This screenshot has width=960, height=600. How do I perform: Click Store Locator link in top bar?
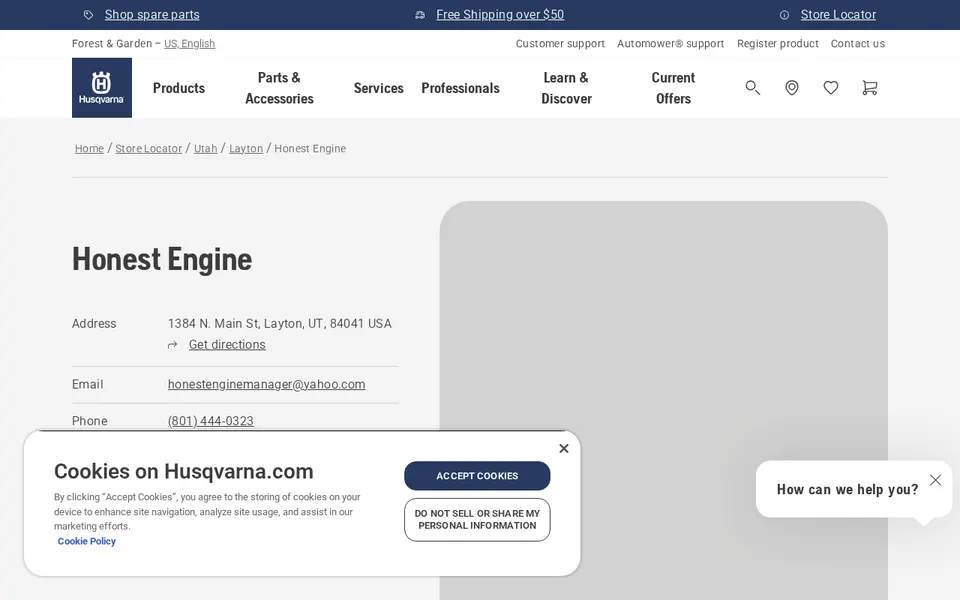(838, 15)
